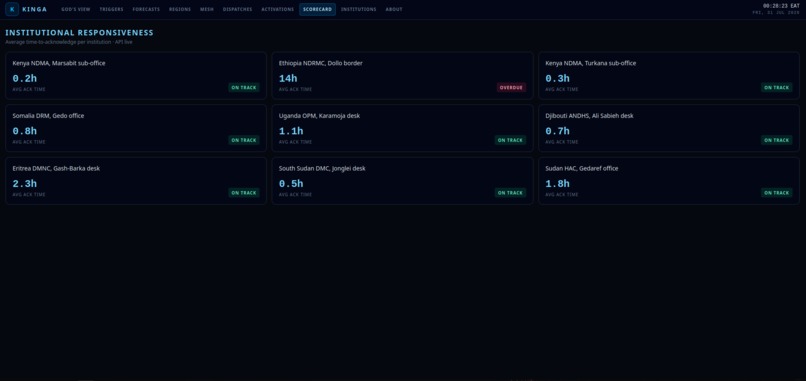Open Uganda OPM, Karamoja desk card
Viewport: 806px width, 381px height.
coord(402,128)
